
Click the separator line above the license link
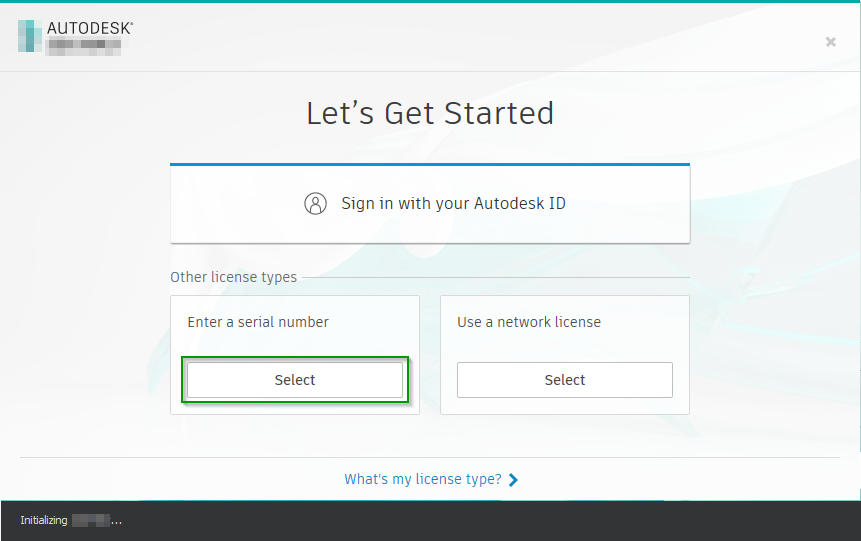click(430, 457)
